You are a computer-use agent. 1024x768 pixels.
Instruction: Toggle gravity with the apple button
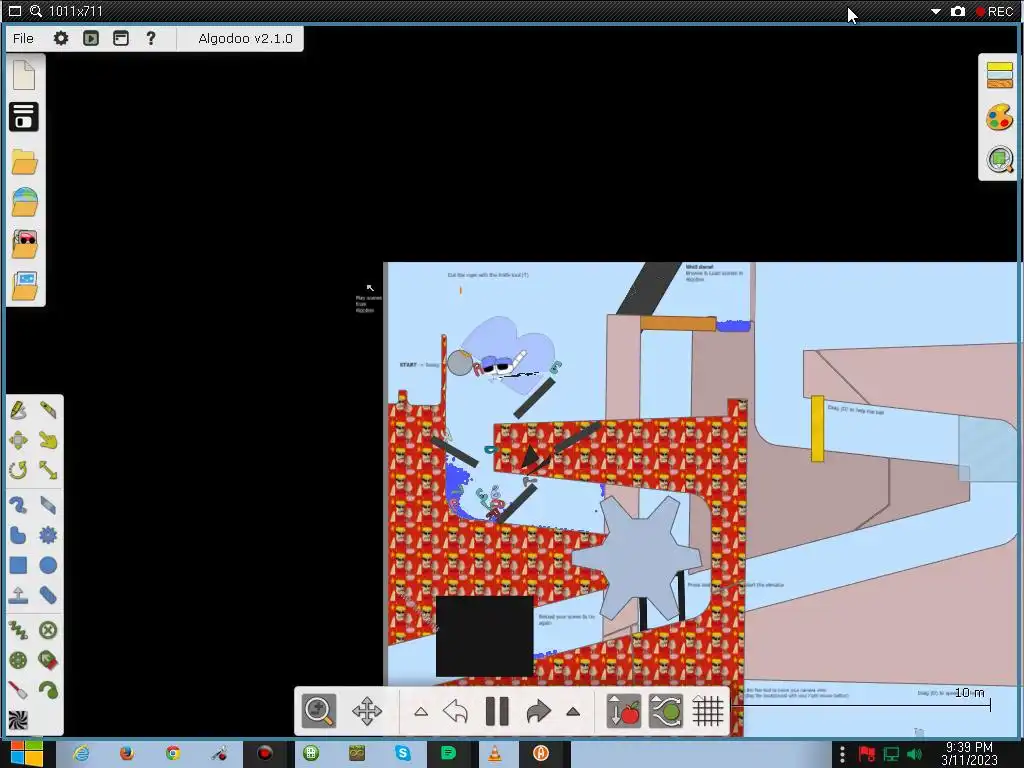point(623,711)
